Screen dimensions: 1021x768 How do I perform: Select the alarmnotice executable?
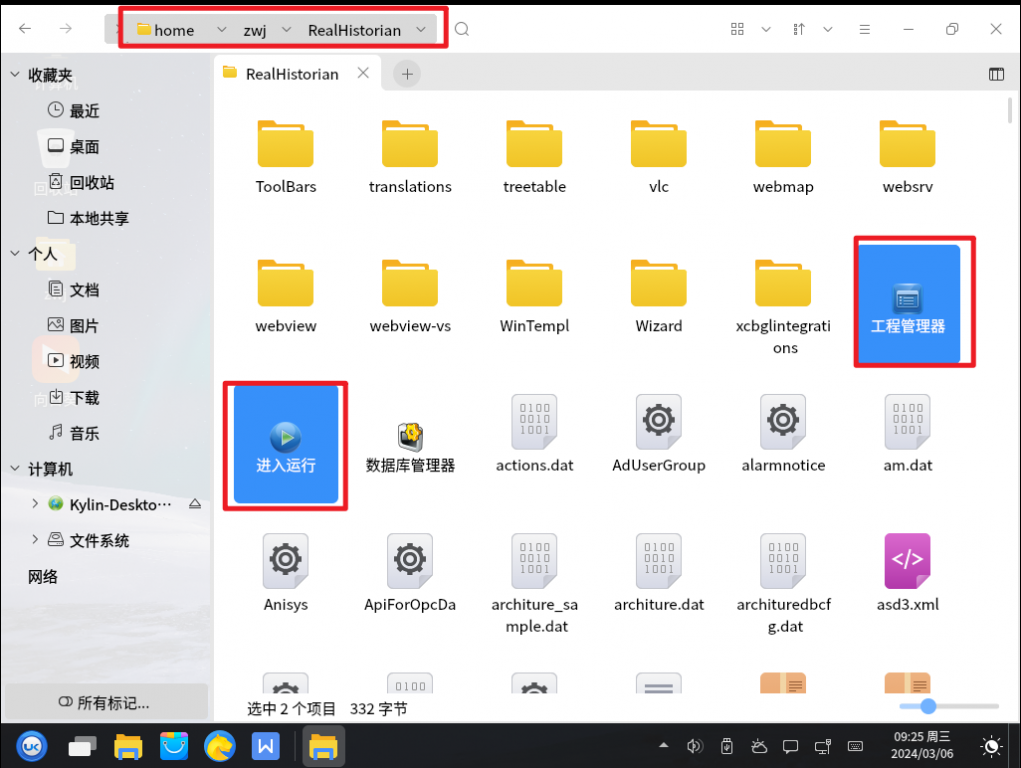point(783,434)
